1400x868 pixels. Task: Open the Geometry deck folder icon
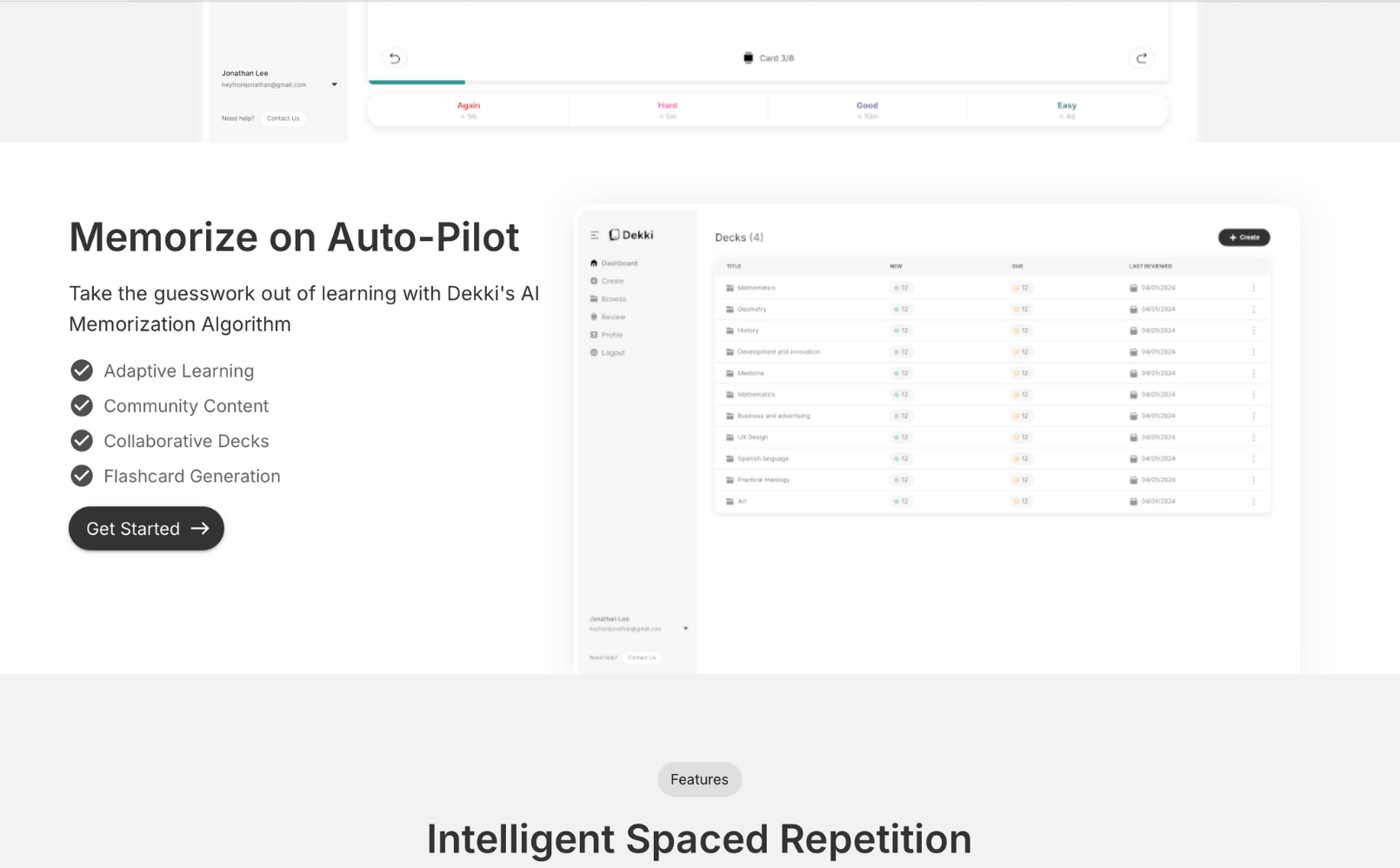click(730, 310)
